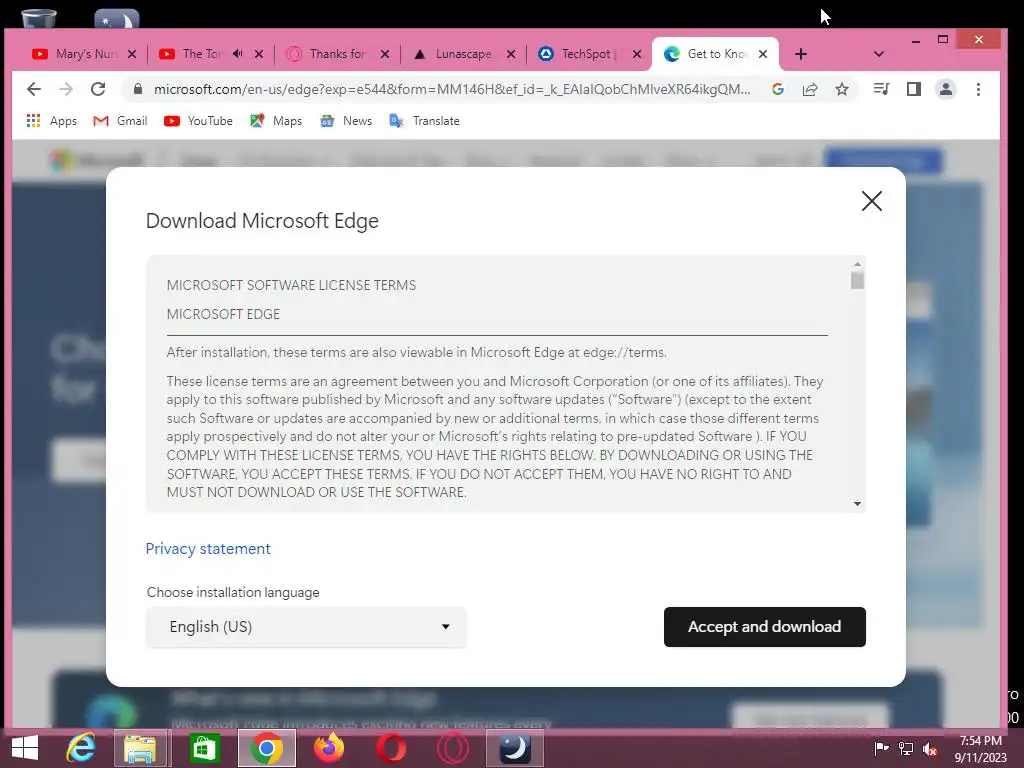Toggle the side panel icon
The height and width of the screenshot is (768, 1024).
(x=914, y=89)
